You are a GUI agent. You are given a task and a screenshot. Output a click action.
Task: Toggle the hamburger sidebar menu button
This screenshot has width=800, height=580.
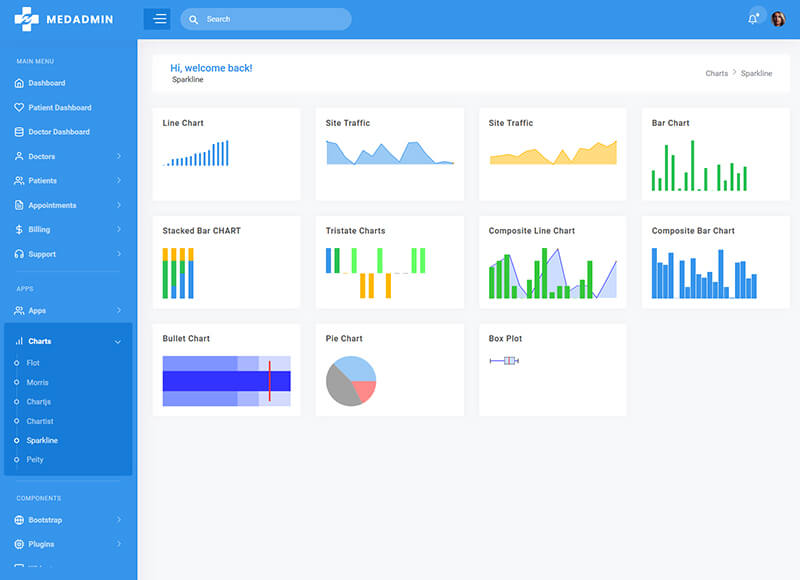pos(158,19)
